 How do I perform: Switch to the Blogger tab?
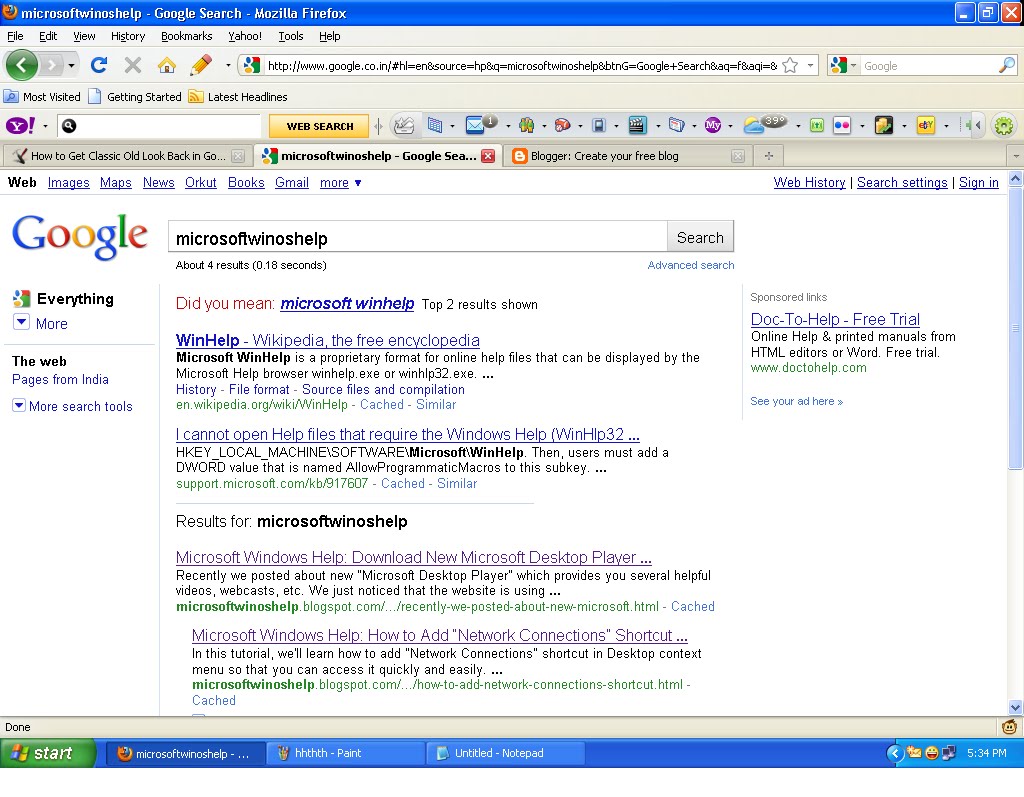click(610, 156)
